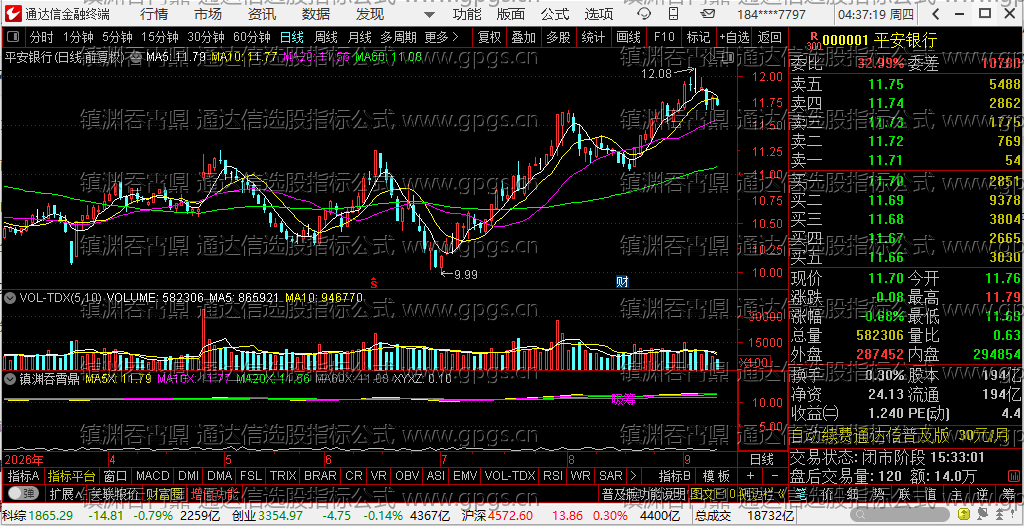Image resolution: width=1024 pixels, height=526 pixels.
Task: Click the F10 company info button
Action: coord(663,37)
